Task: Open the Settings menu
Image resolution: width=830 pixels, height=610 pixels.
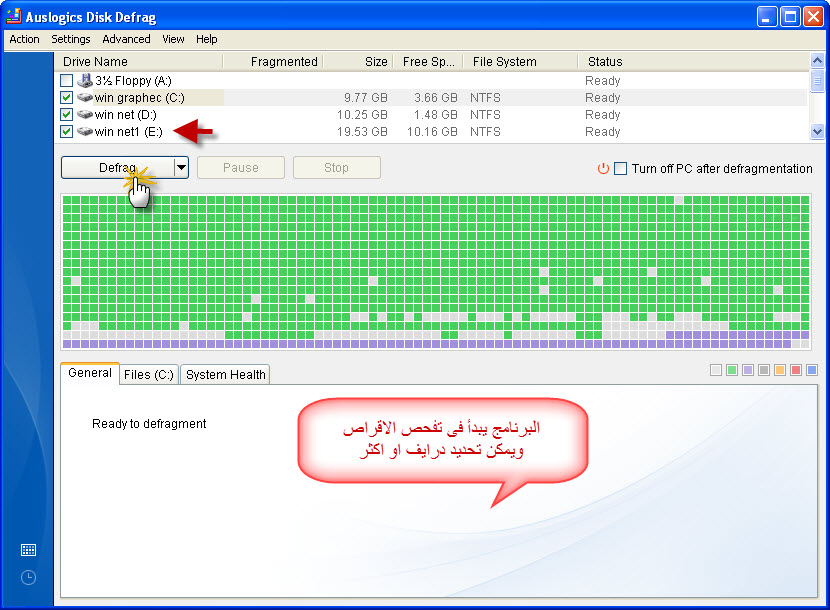Action: tap(70, 39)
